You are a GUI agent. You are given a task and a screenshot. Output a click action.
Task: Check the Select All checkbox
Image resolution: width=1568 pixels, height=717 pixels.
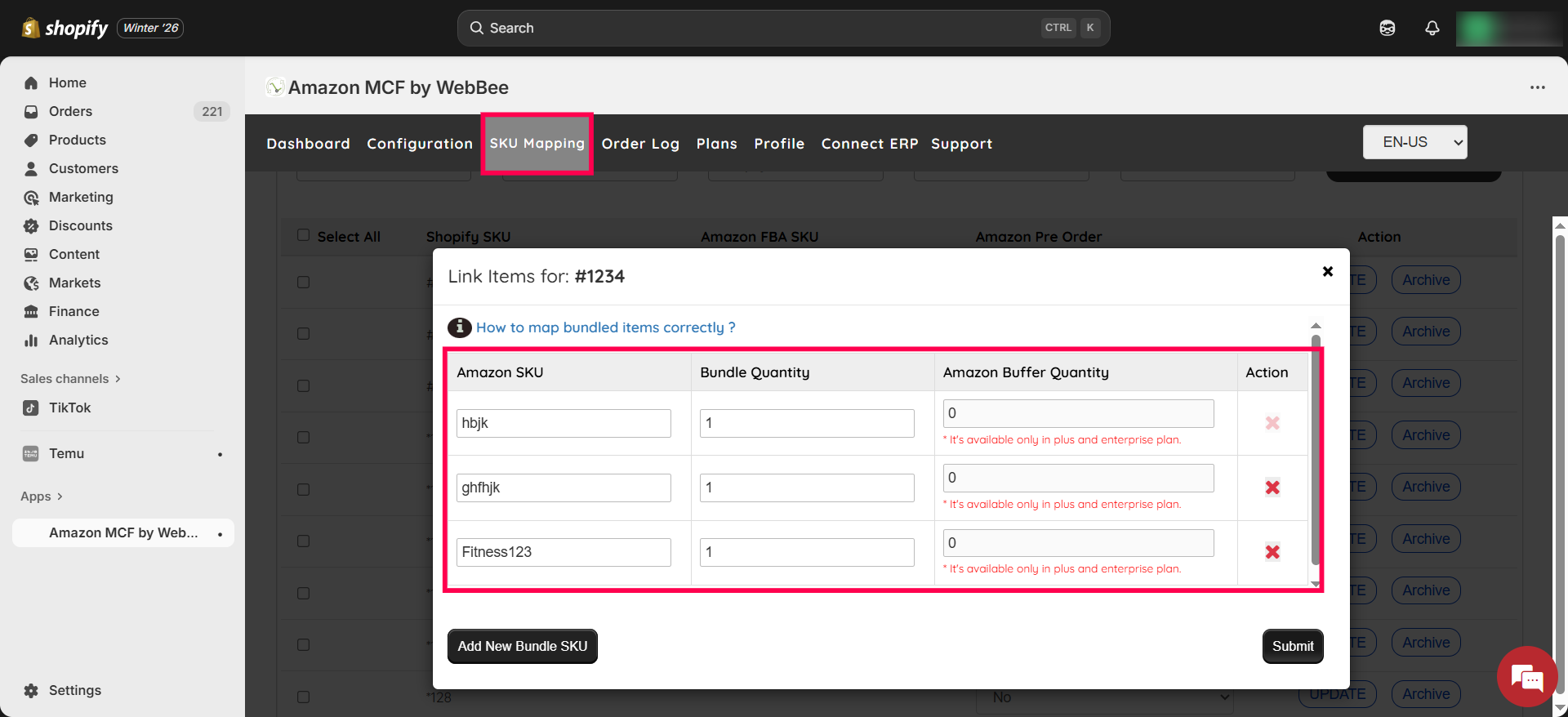(304, 235)
